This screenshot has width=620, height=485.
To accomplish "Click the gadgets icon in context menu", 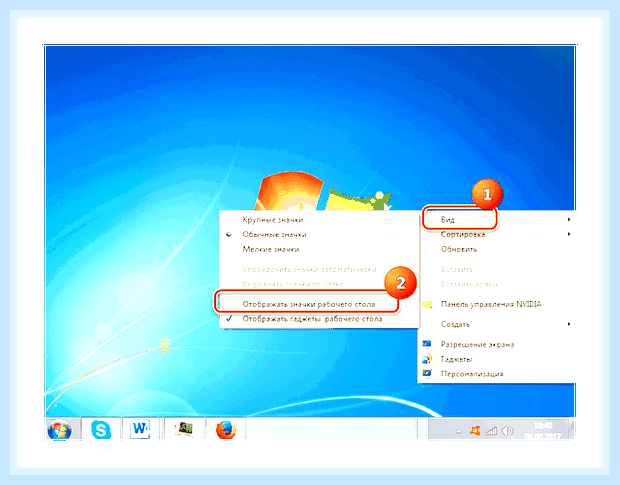I will click(x=427, y=359).
